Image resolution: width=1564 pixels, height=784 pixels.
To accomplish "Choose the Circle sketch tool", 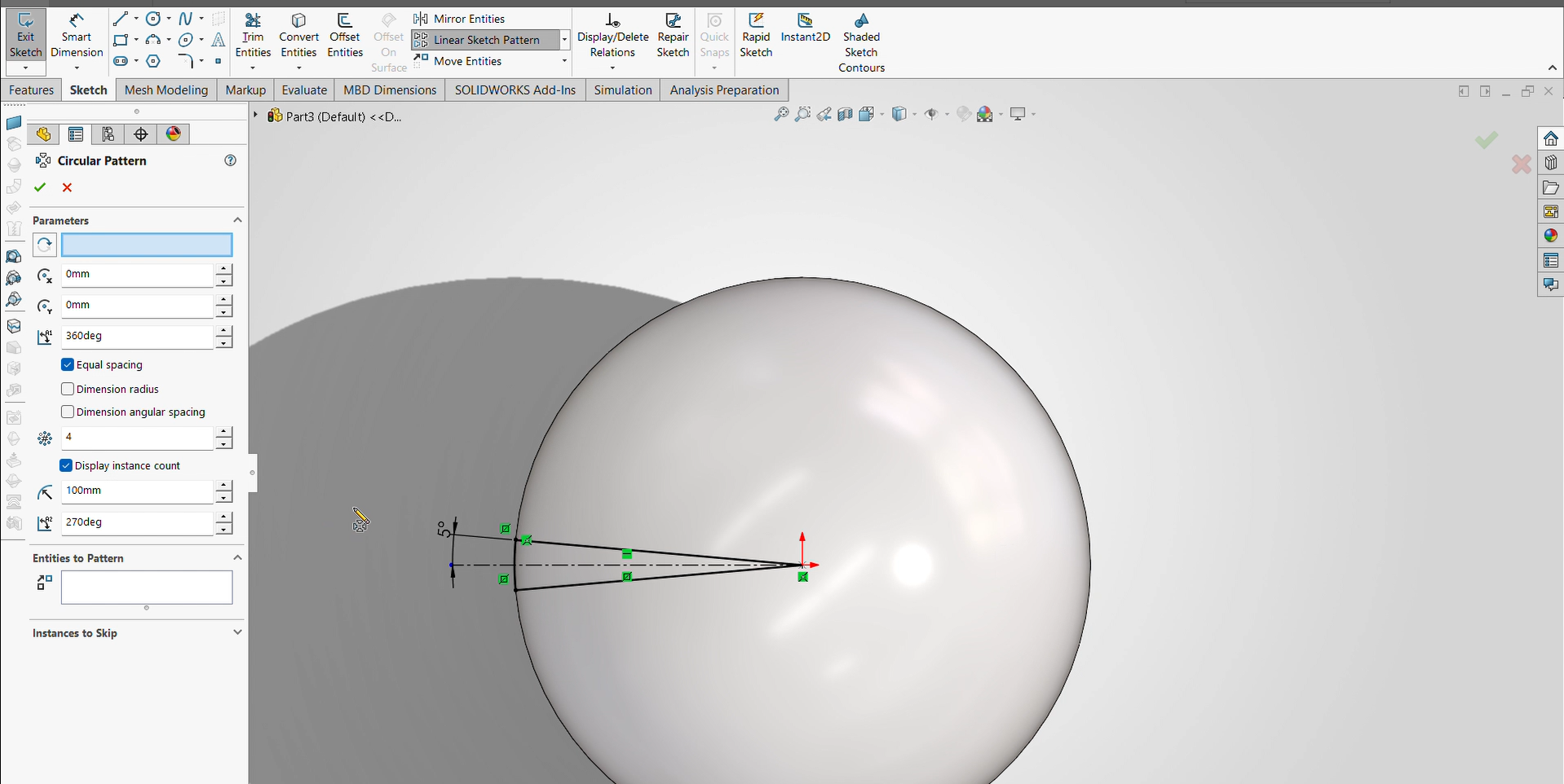I will tap(152, 19).
